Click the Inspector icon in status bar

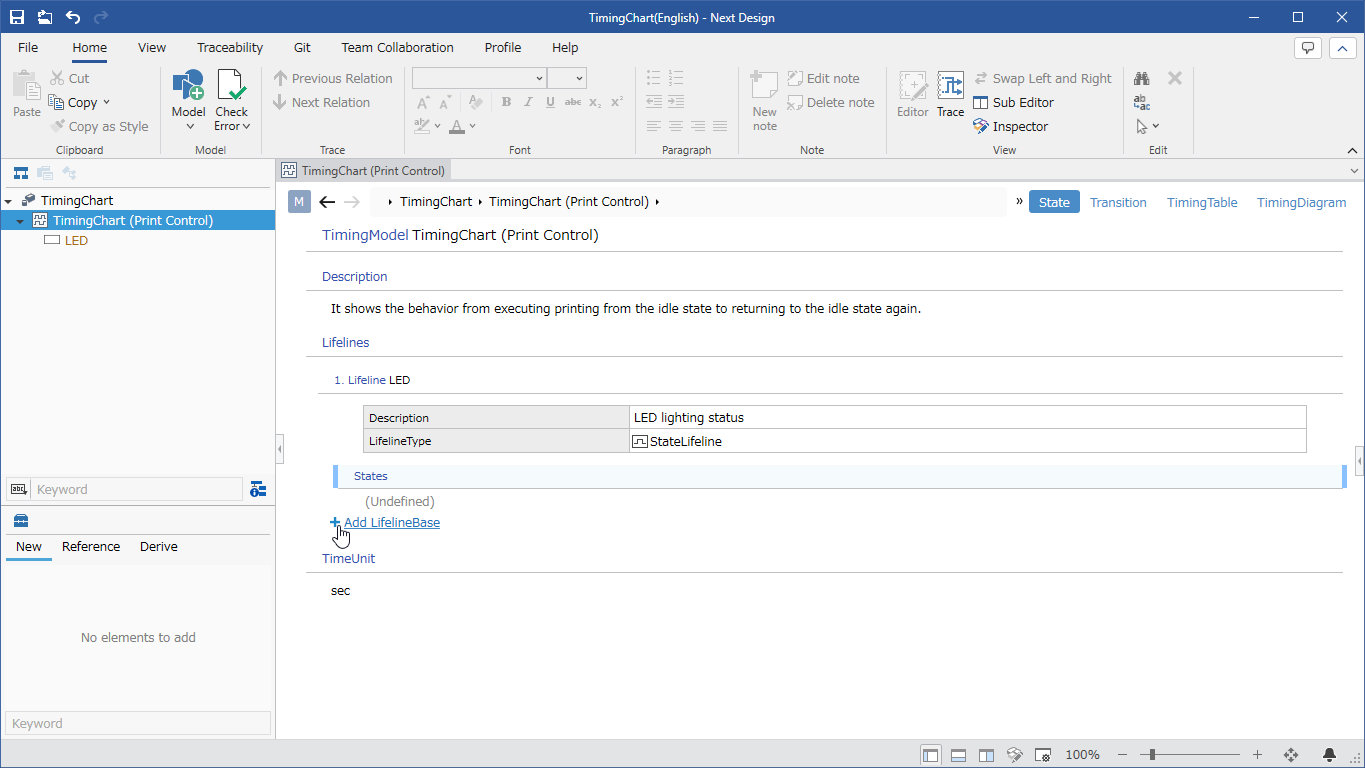[1014, 755]
